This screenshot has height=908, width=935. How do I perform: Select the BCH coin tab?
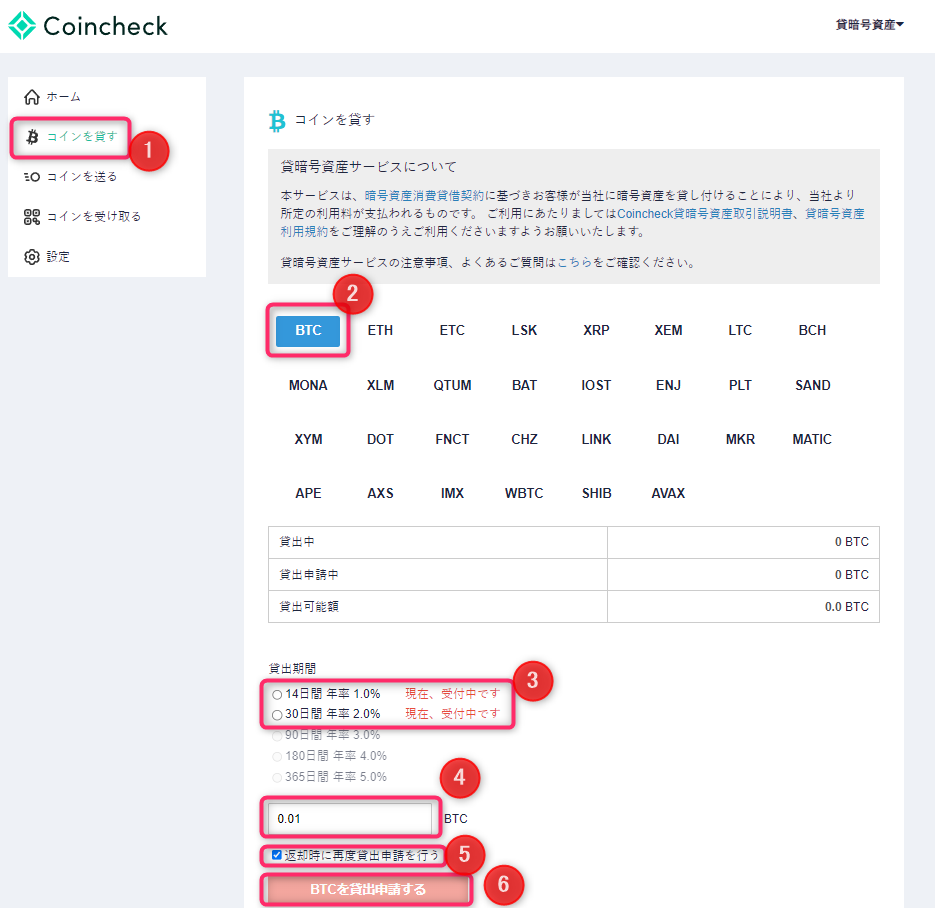(x=812, y=330)
